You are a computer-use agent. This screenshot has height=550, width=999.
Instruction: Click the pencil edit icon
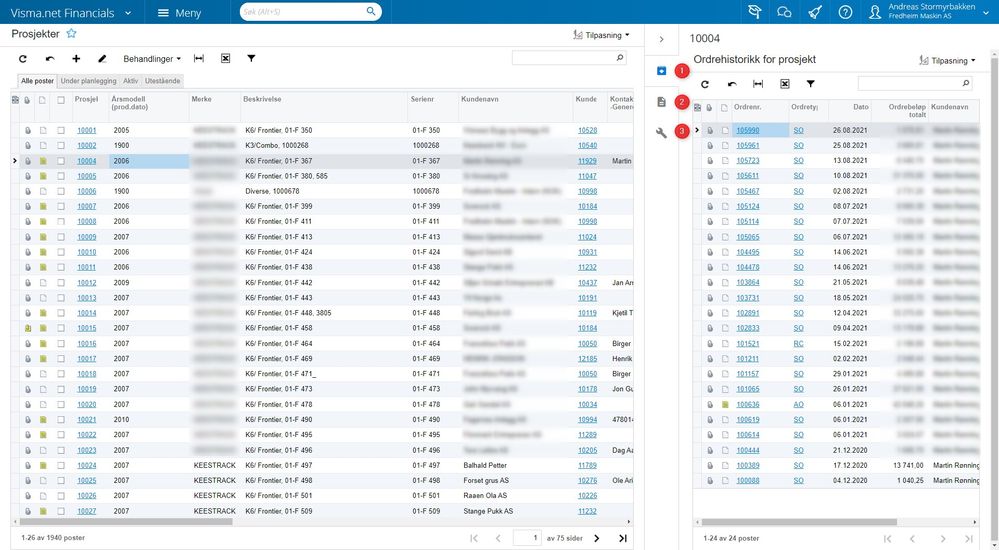coord(102,59)
